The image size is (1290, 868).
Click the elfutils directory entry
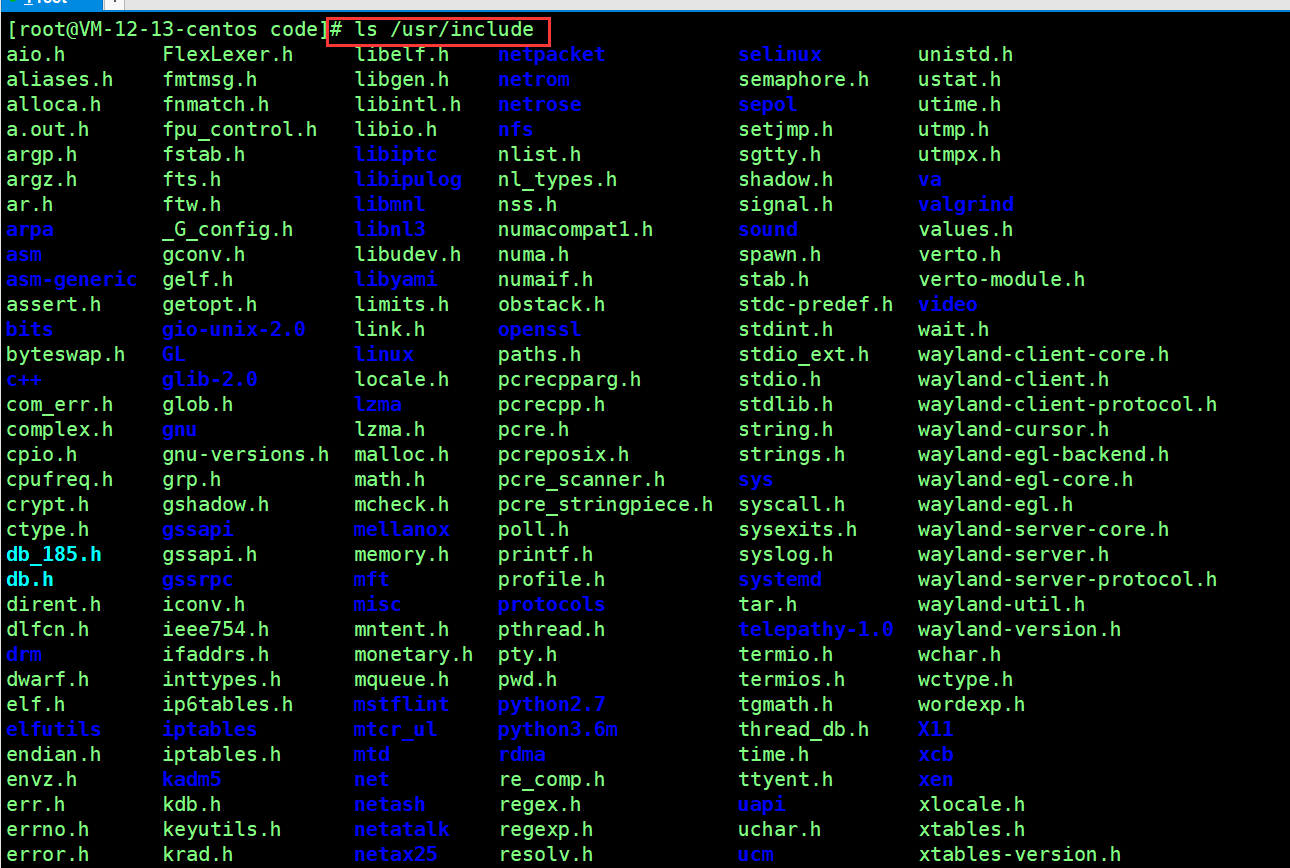[x=53, y=730]
